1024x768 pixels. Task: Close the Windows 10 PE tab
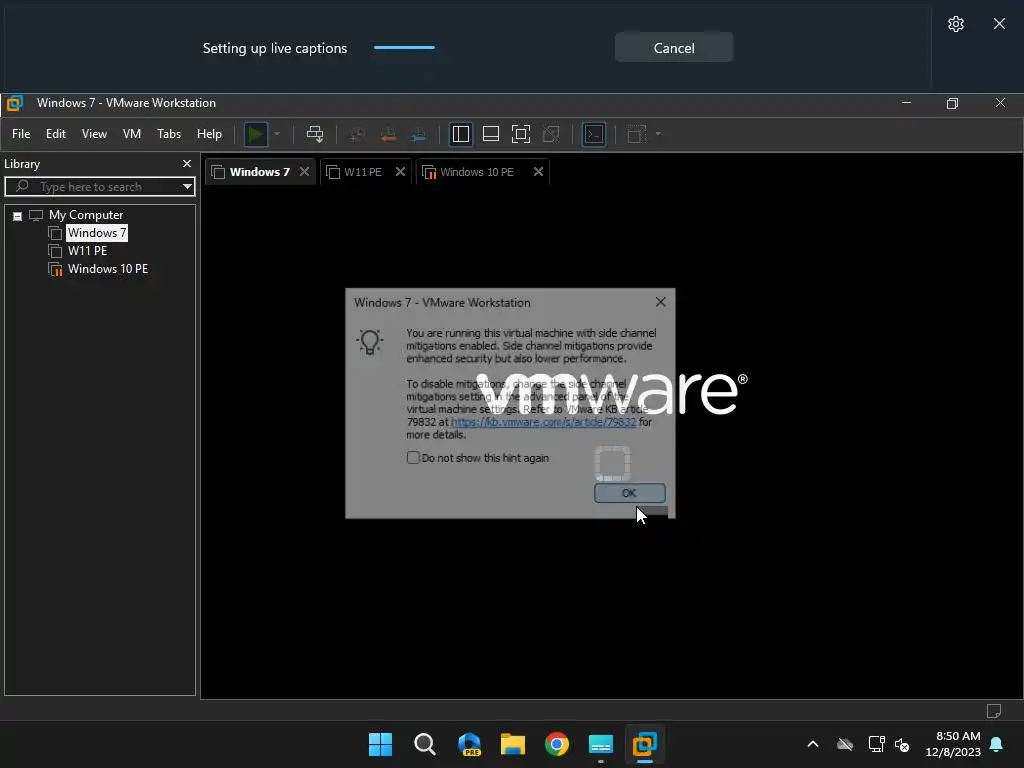click(538, 172)
